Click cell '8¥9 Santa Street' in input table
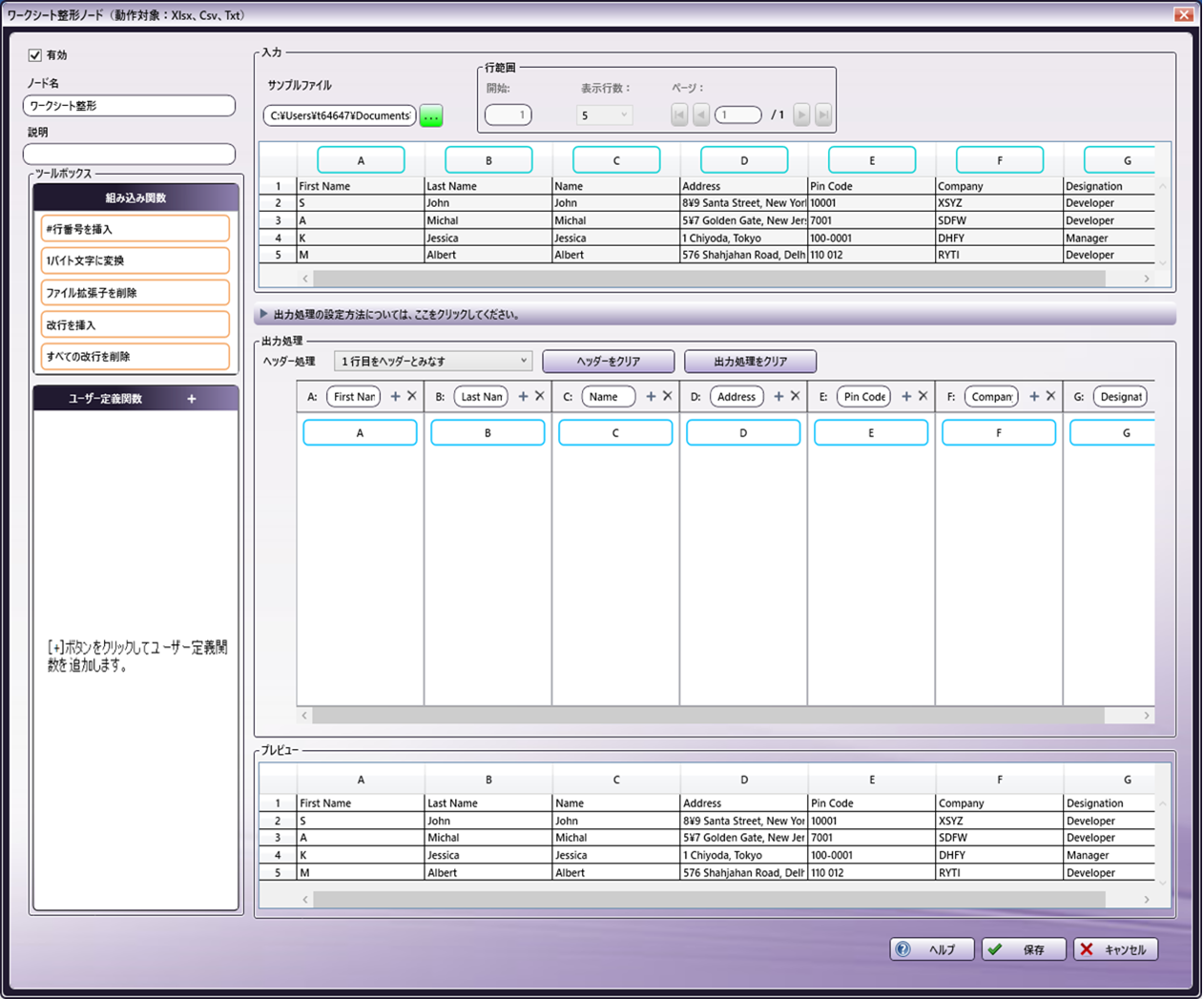This screenshot has height=999, width=1204. 744,203
